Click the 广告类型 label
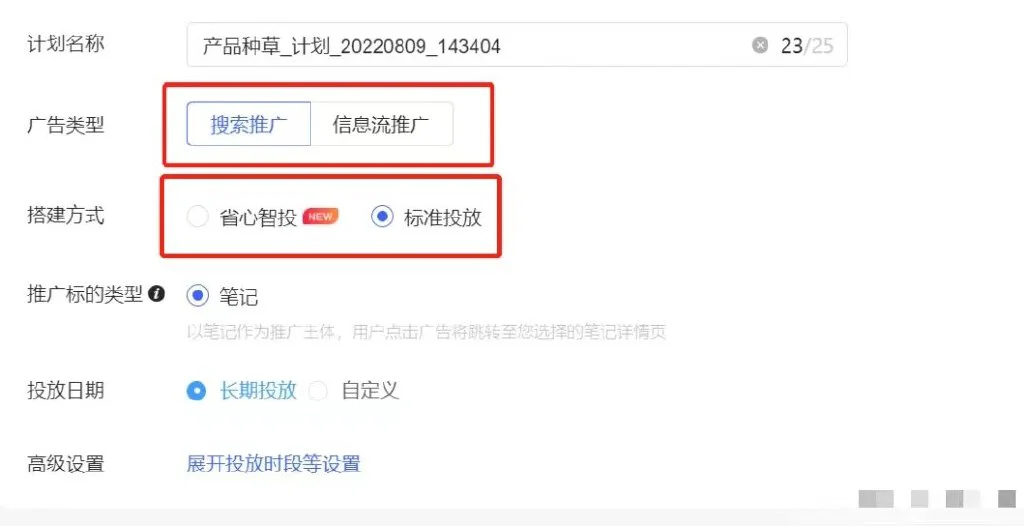Screen dimensions: 1024x526 coord(66,124)
